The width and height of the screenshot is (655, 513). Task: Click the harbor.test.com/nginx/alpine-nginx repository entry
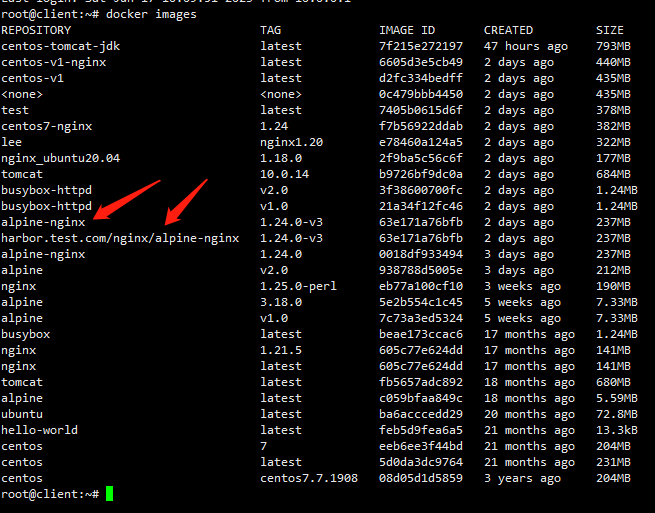(x=120, y=238)
